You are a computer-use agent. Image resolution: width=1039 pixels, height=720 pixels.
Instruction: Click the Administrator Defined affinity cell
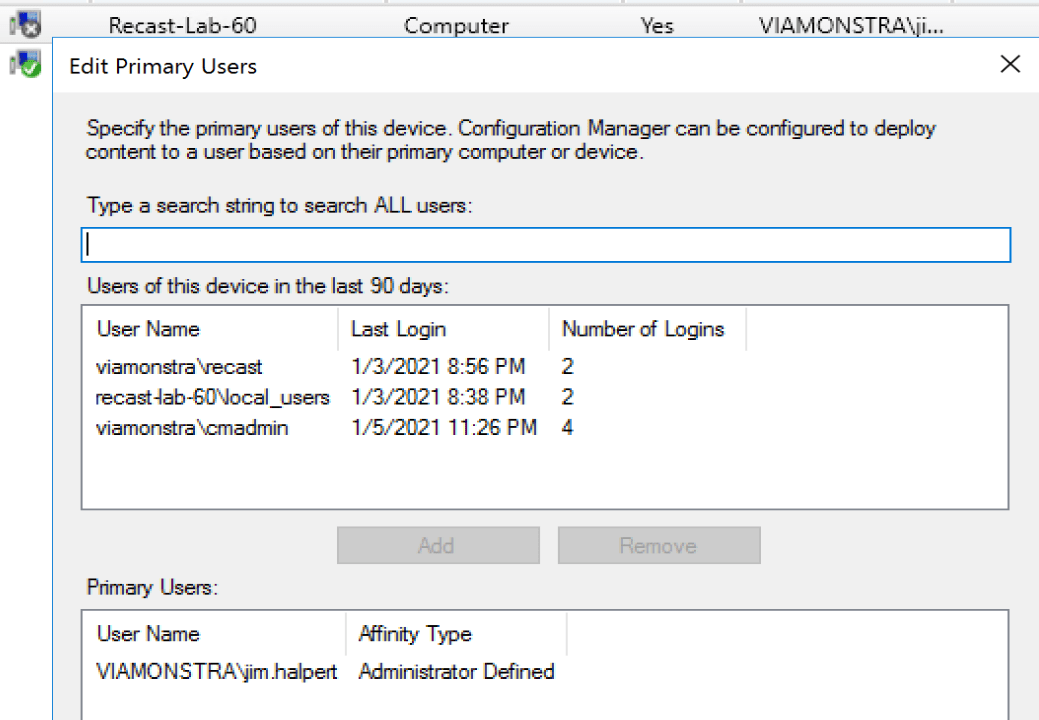456,672
